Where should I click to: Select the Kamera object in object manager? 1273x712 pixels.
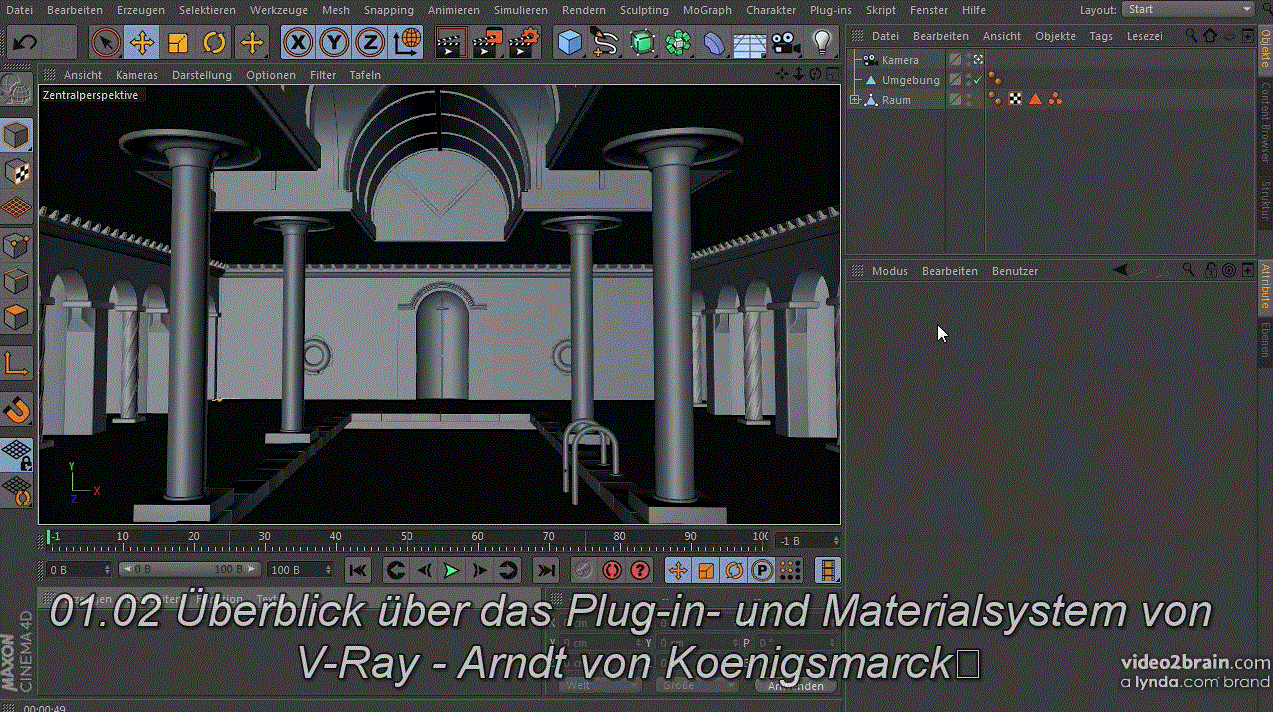(899, 60)
